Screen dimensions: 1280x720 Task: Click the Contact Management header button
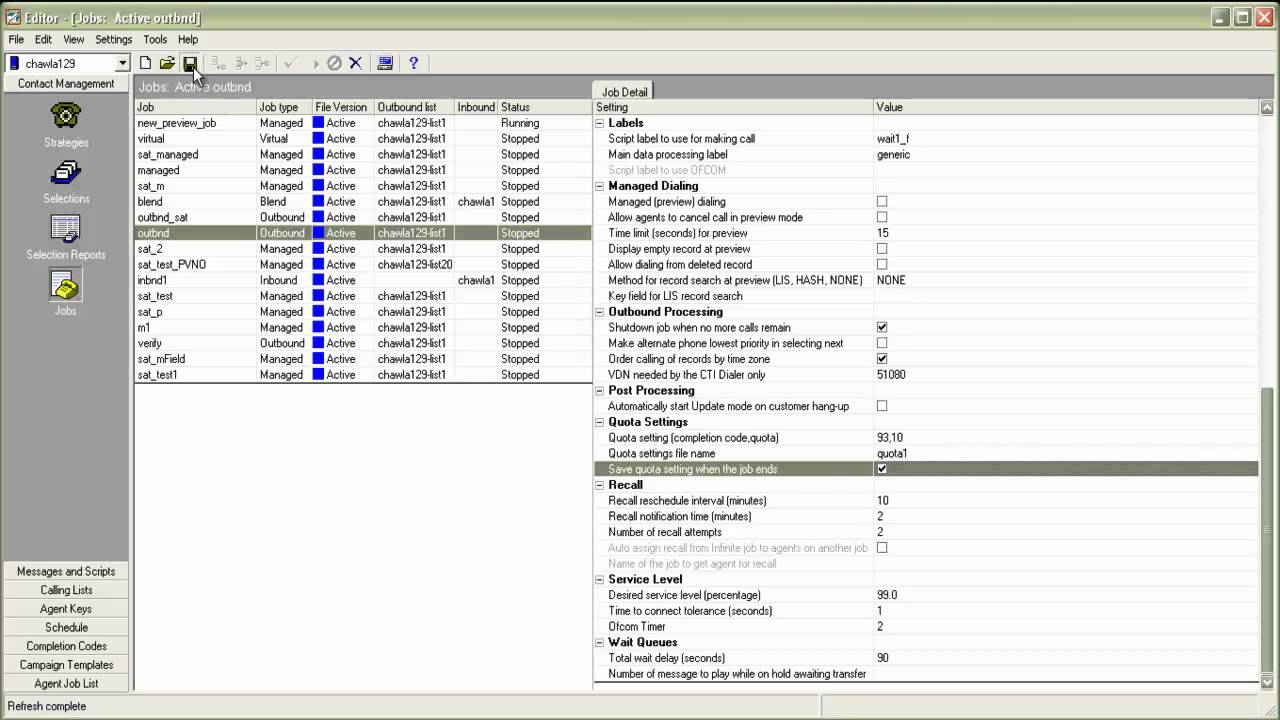tap(66, 84)
